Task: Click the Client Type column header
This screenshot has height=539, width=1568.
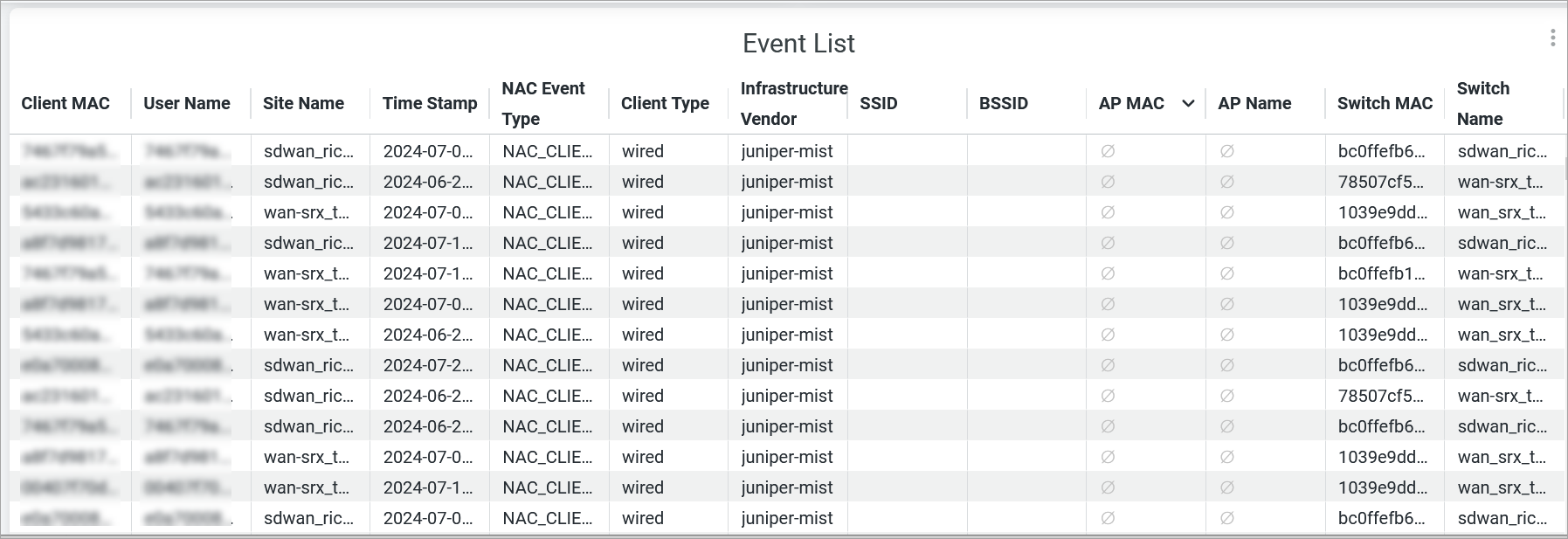Action: 665,104
